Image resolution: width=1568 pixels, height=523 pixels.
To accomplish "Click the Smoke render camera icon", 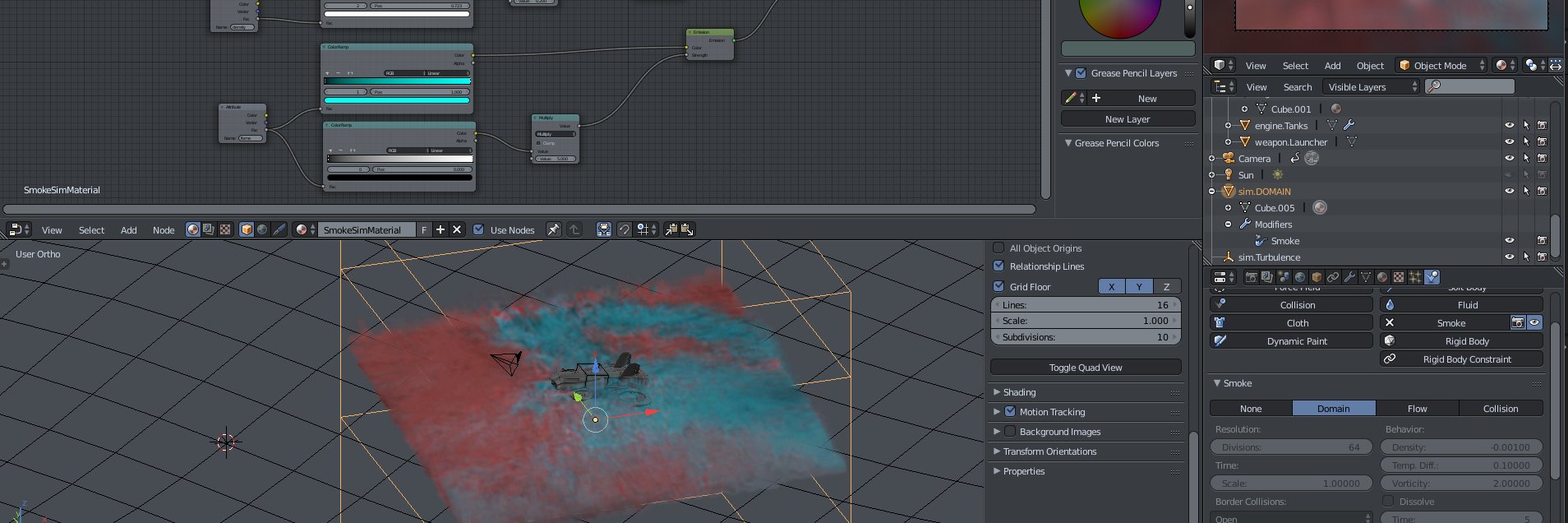I will 1518,323.
